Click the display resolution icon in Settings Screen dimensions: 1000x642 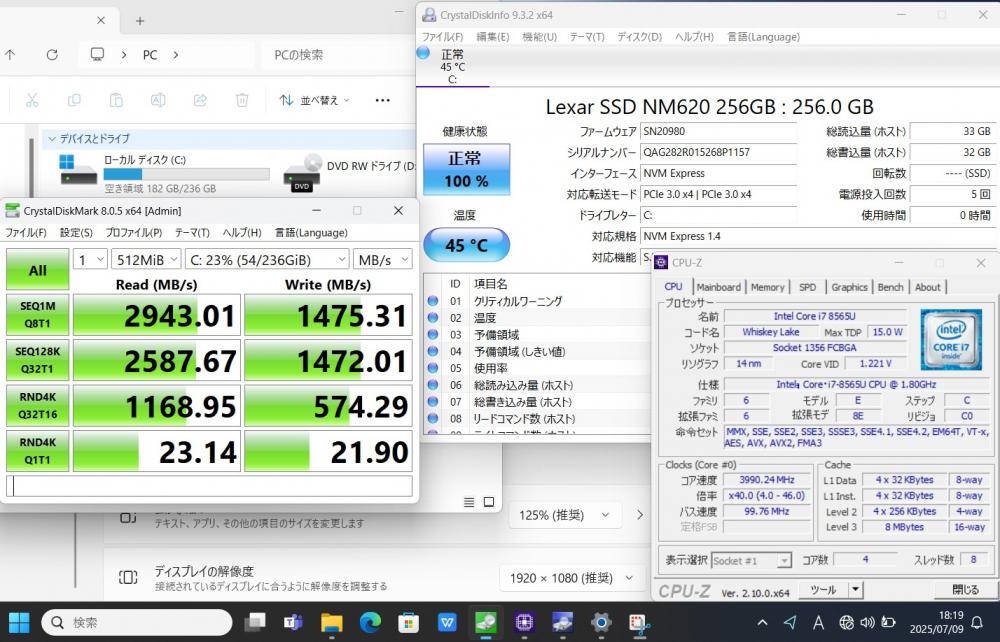128,578
